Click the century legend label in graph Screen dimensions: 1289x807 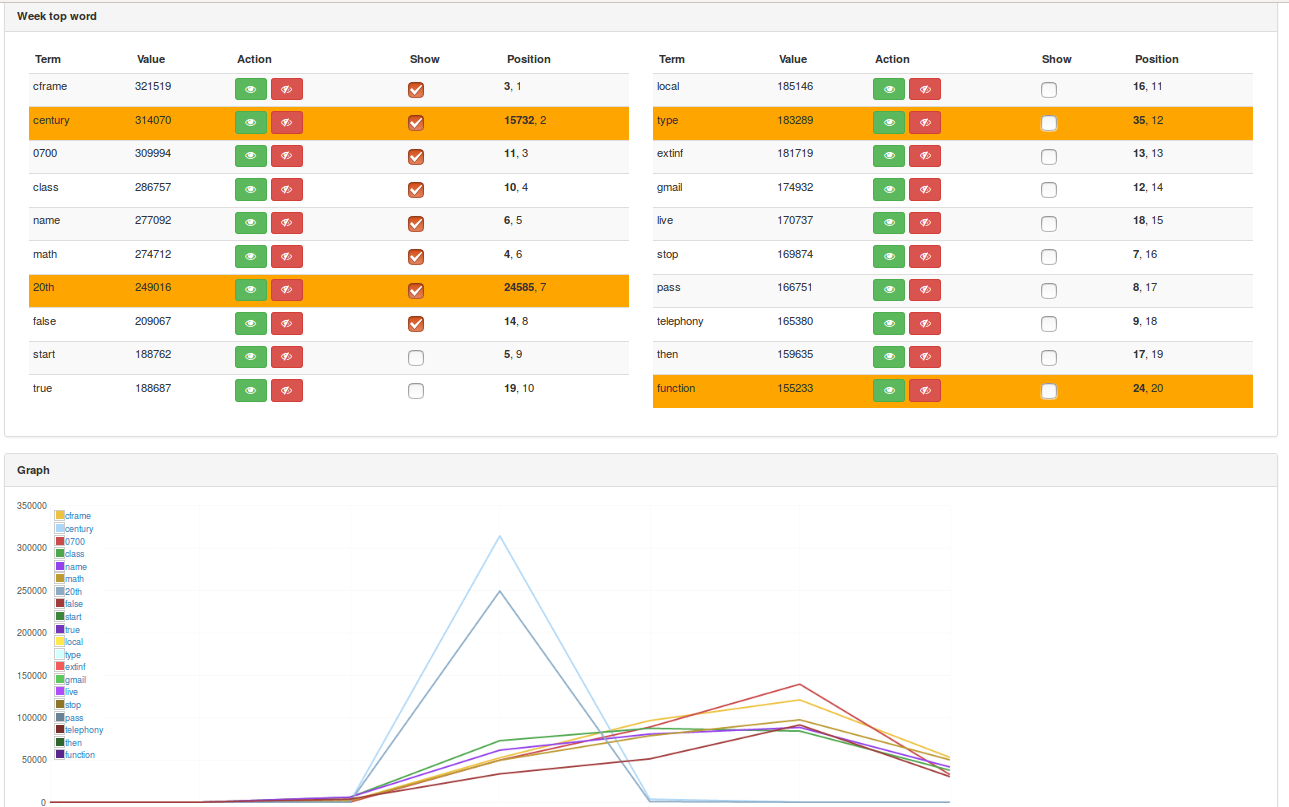pos(79,529)
